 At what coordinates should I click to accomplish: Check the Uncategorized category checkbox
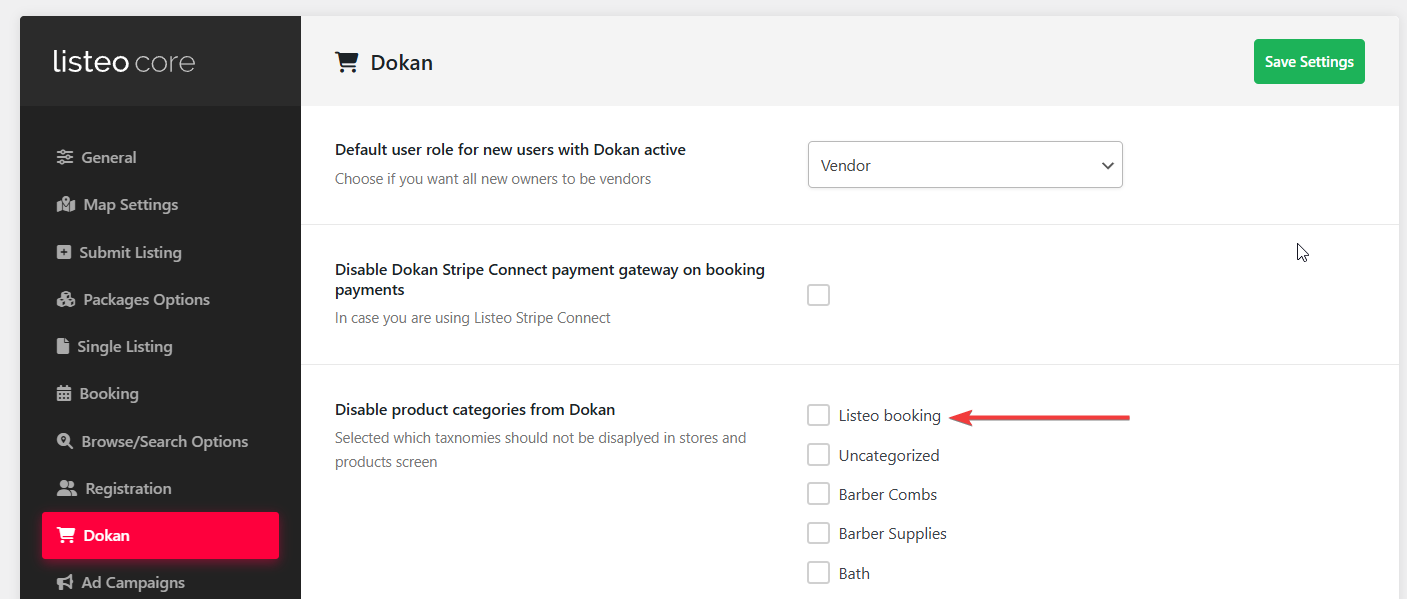[x=819, y=455]
